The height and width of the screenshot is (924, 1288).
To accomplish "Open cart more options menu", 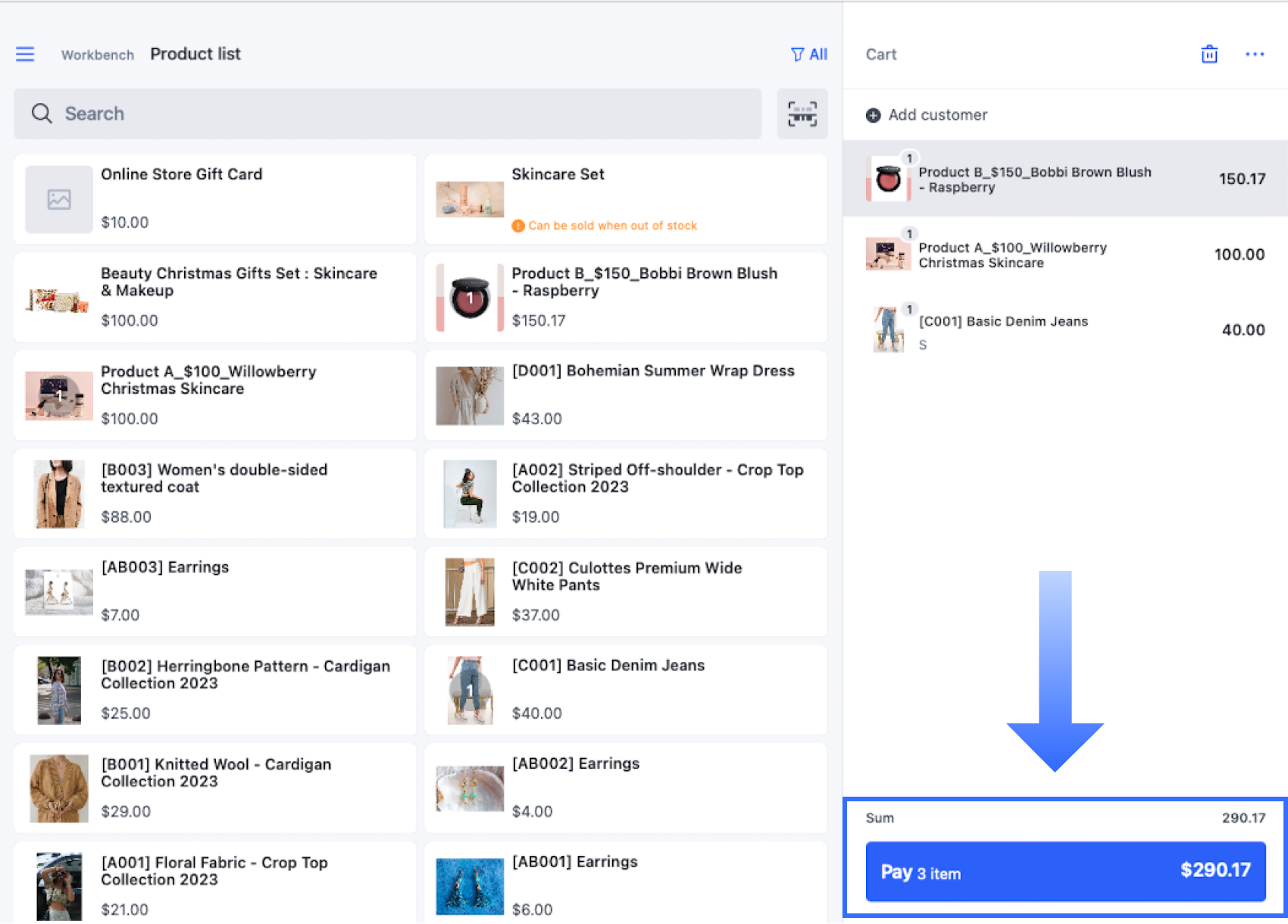I will (1255, 54).
